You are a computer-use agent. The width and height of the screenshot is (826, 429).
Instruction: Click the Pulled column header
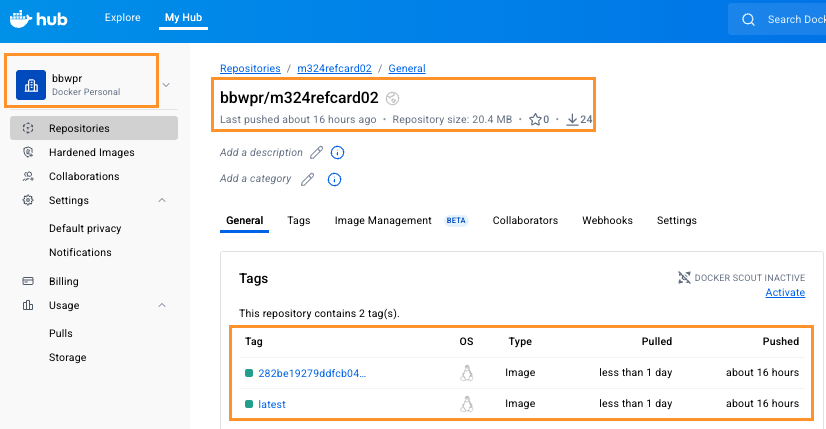pos(656,342)
